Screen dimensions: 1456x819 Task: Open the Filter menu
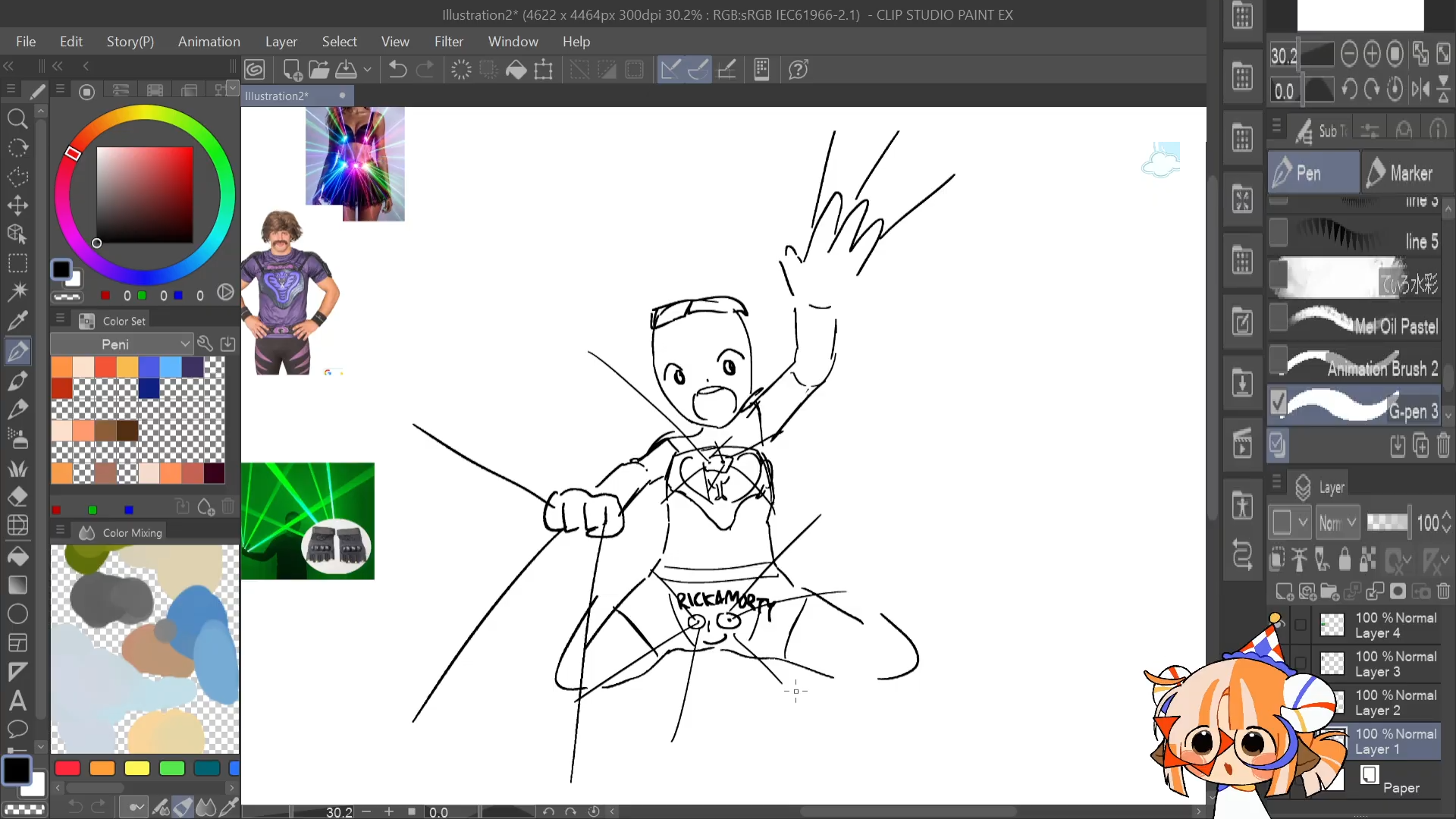point(448,42)
